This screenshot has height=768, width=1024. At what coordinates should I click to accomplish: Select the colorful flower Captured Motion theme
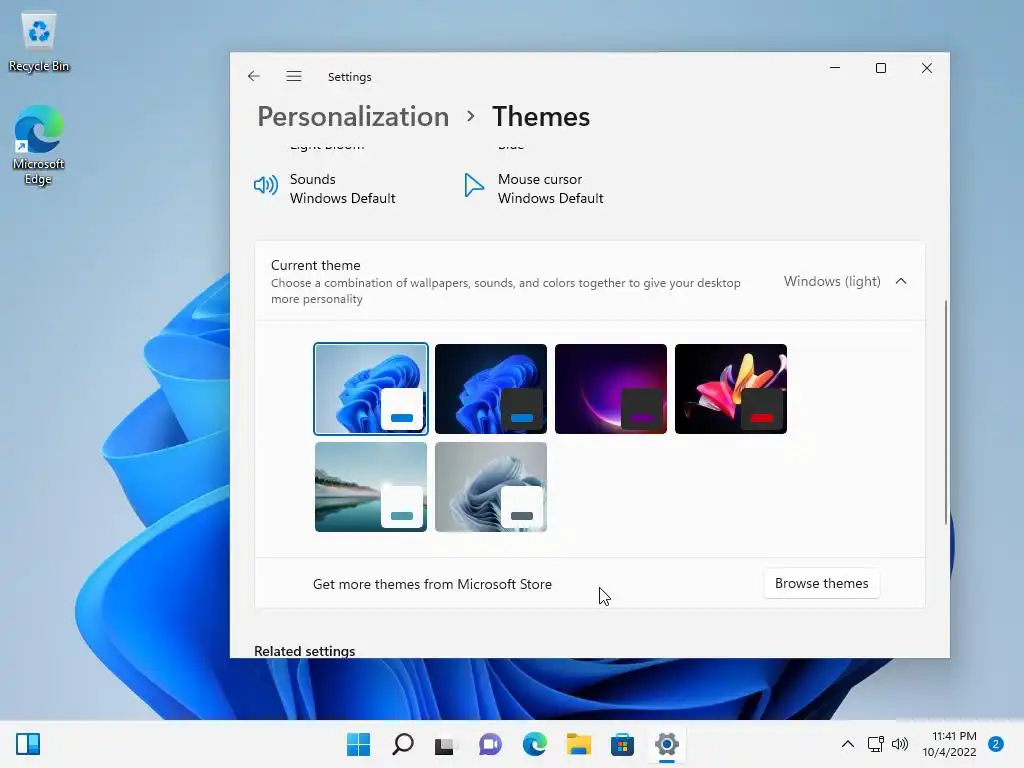731,389
